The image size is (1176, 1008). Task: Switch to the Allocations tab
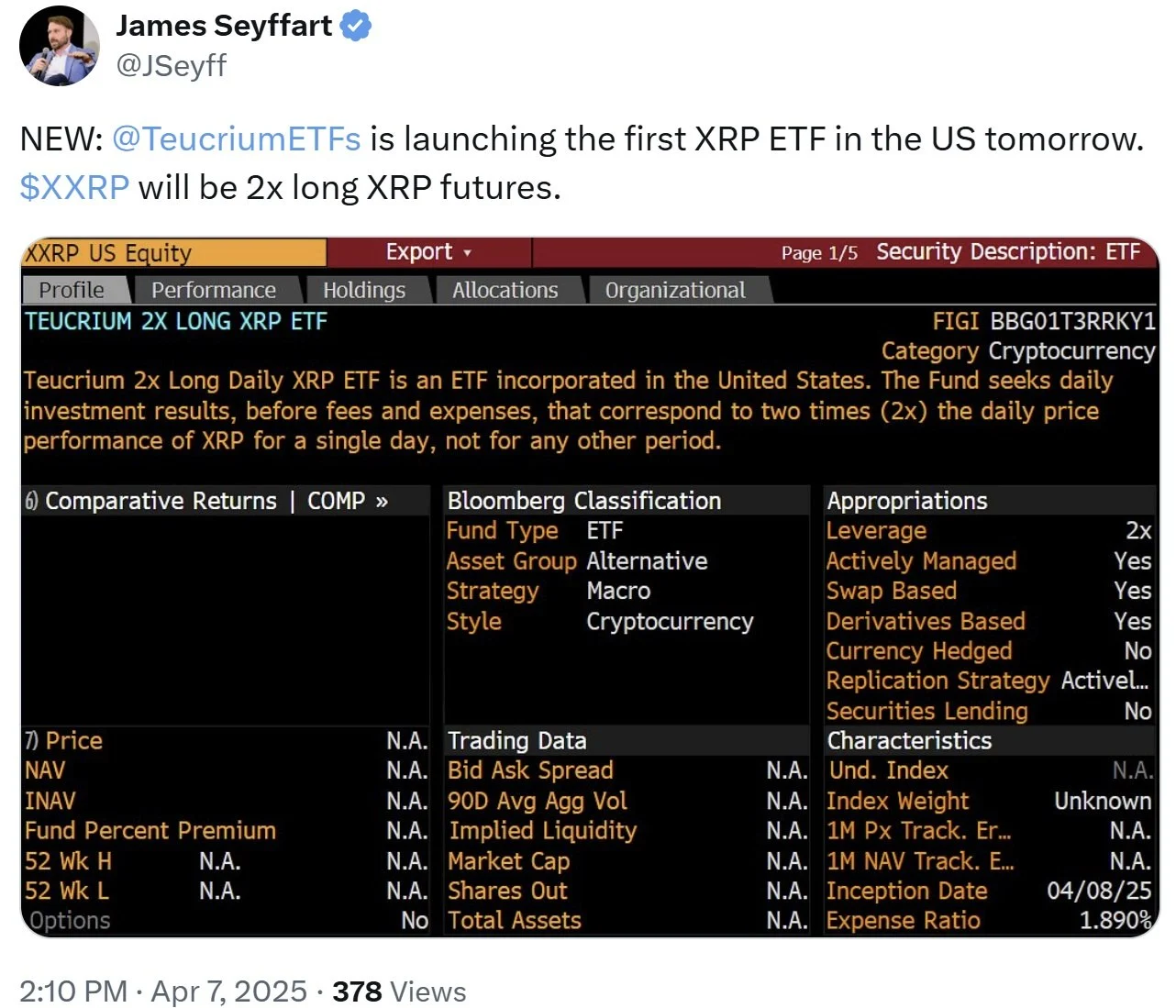(505, 290)
